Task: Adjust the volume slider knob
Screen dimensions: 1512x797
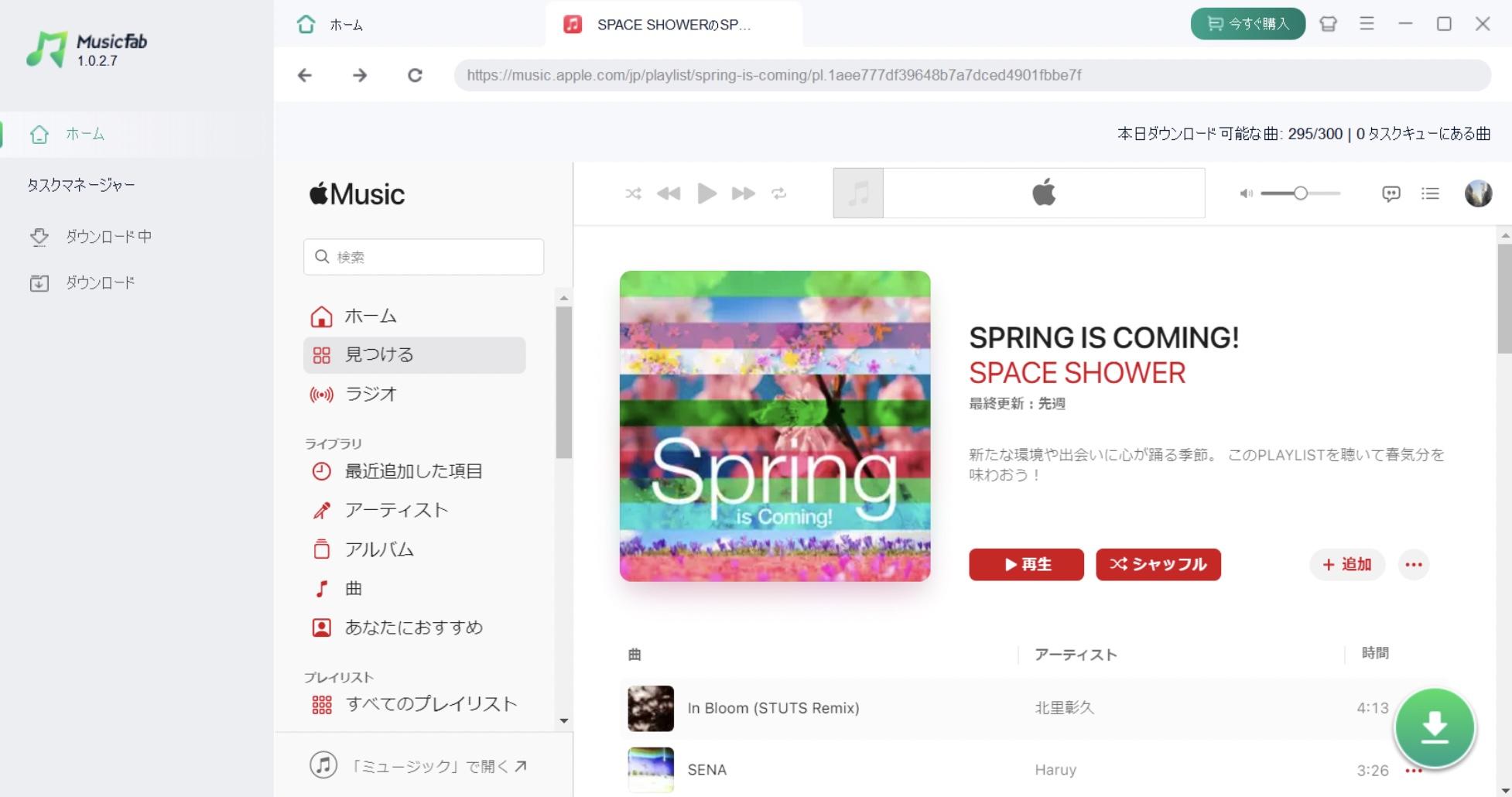Action: (1301, 193)
